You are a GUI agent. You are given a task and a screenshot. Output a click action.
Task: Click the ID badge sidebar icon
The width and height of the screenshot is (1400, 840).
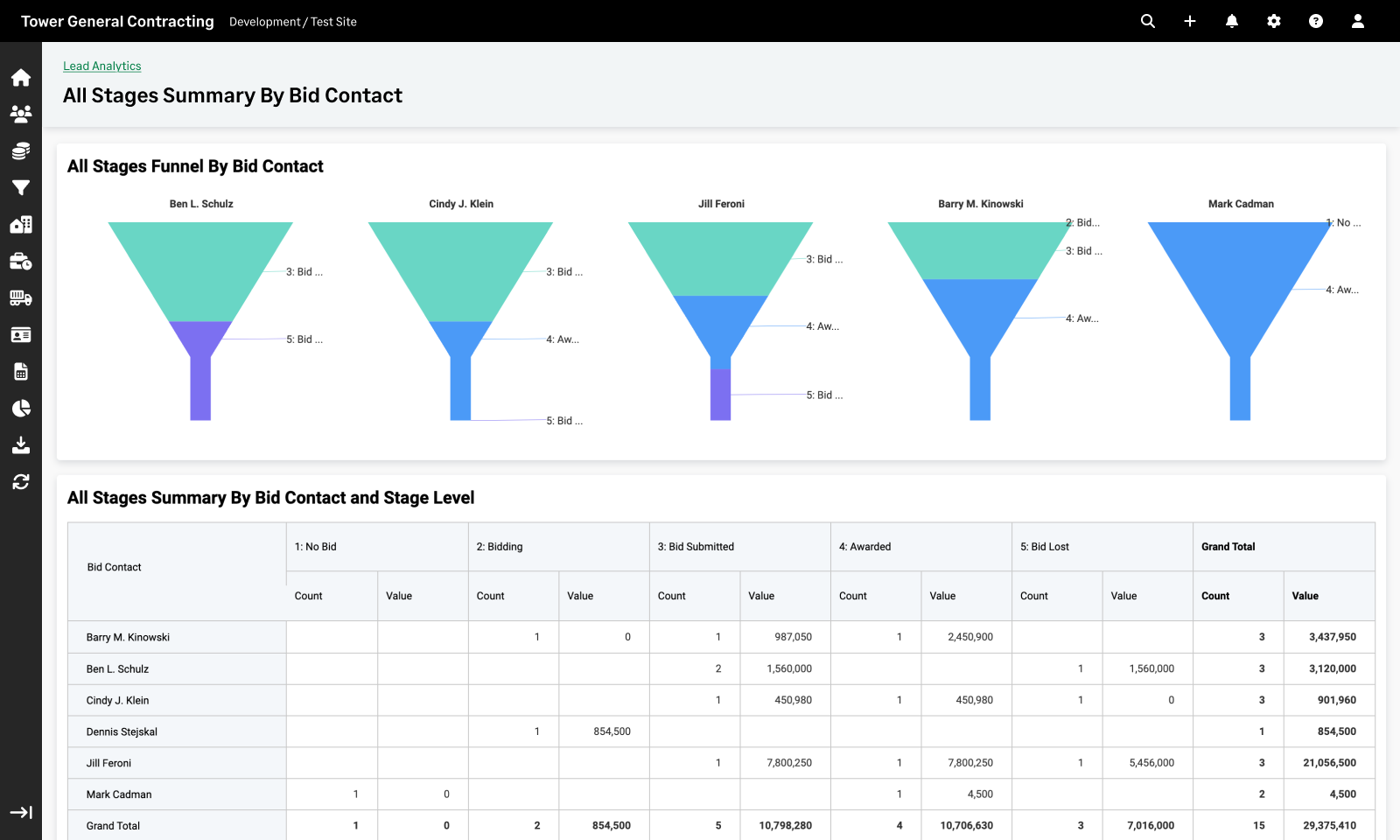click(20, 334)
